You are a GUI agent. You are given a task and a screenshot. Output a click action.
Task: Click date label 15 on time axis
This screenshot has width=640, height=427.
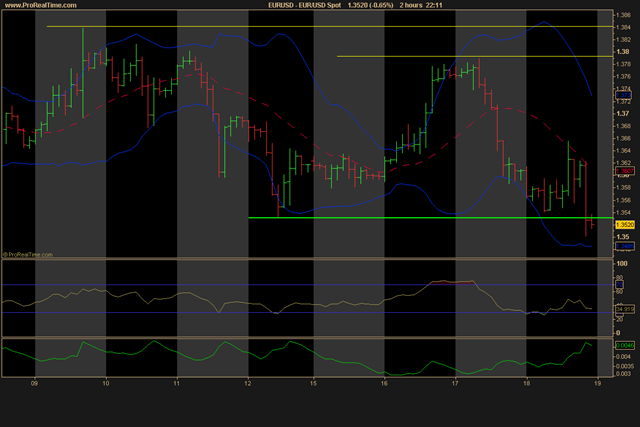coord(313,383)
